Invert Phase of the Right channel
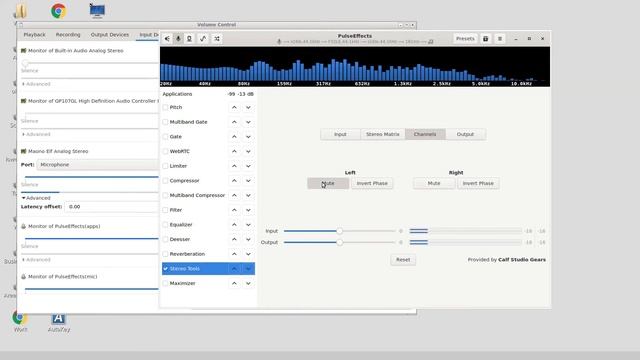Screen dimensions: 640x360 click(x=478, y=183)
